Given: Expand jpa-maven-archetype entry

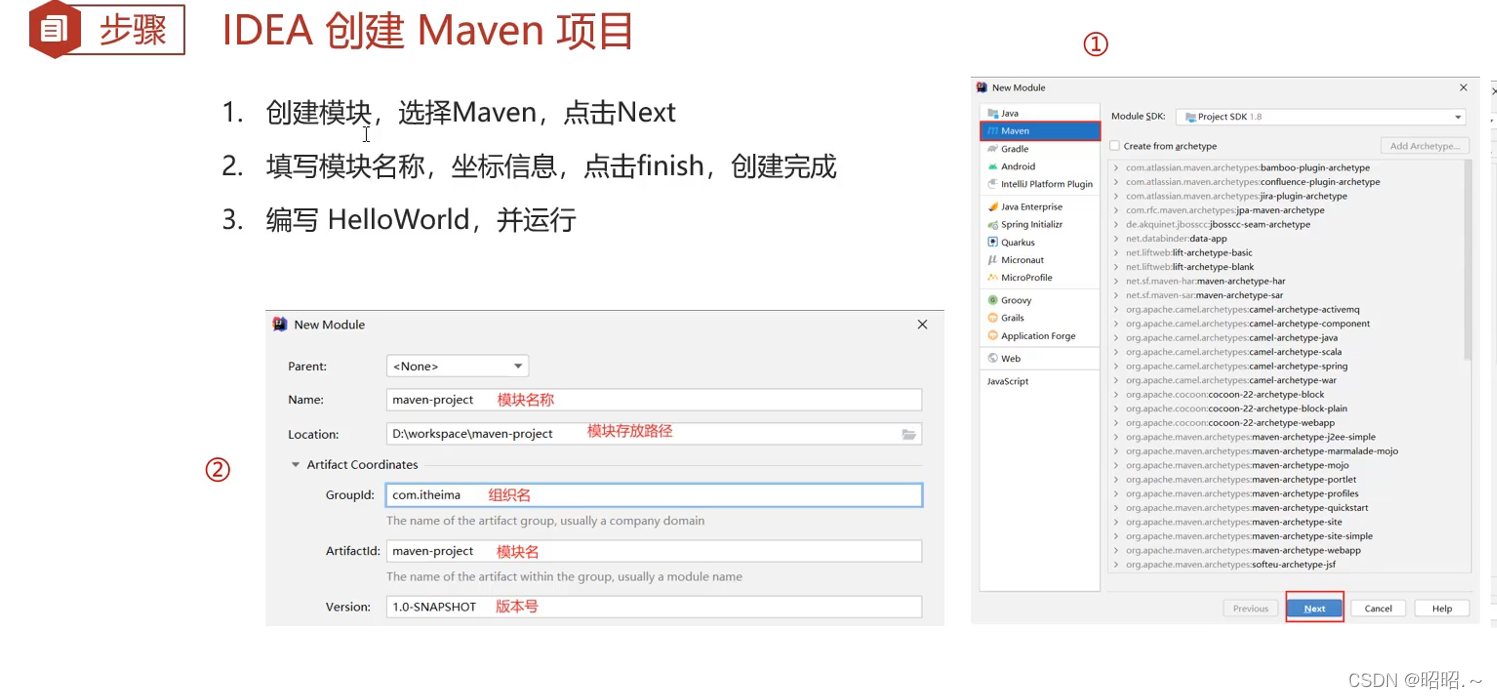Looking at the screenshot, I should 1116,210.
